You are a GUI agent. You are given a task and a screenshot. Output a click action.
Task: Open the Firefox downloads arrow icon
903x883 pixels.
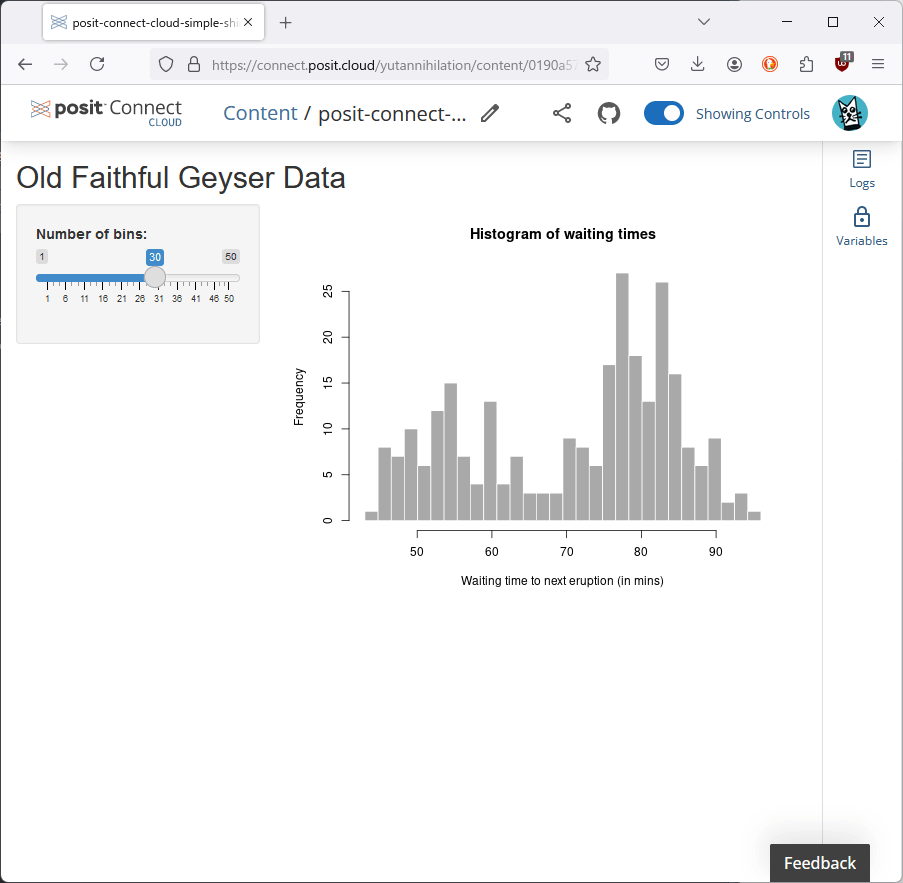(x=698, y=64)
